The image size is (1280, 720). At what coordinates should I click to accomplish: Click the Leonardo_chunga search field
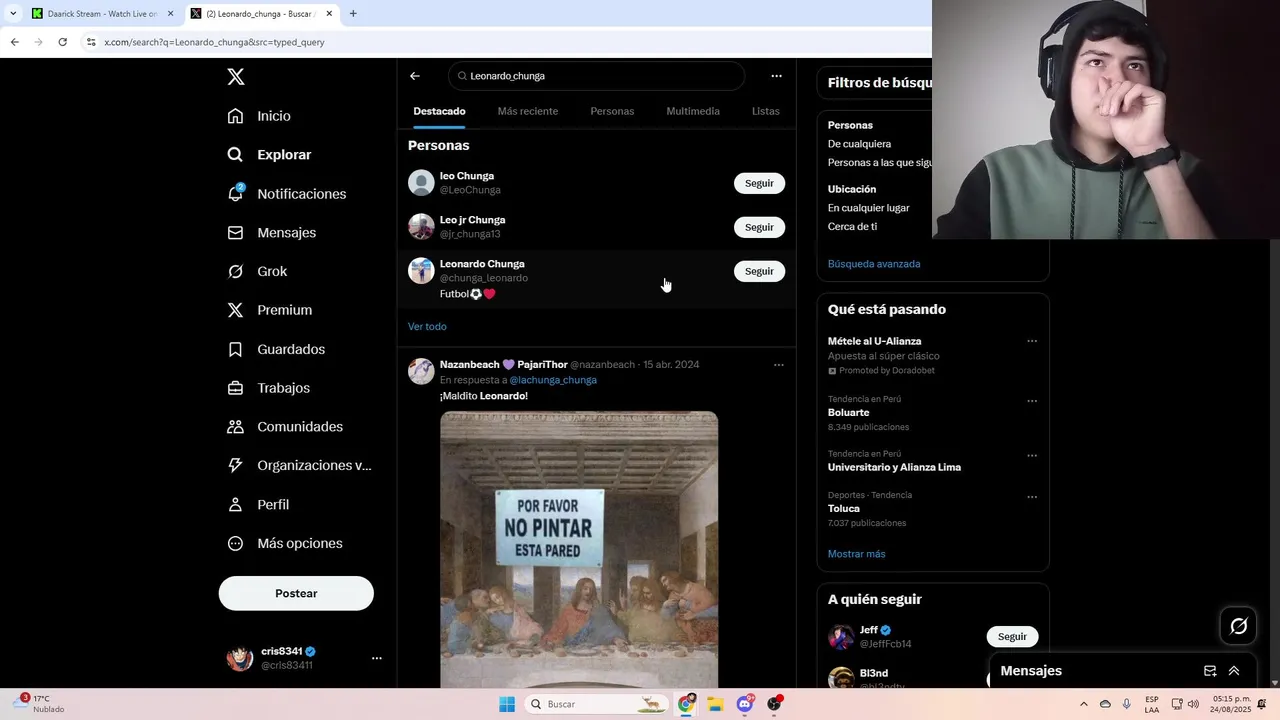tap(597, 76)
